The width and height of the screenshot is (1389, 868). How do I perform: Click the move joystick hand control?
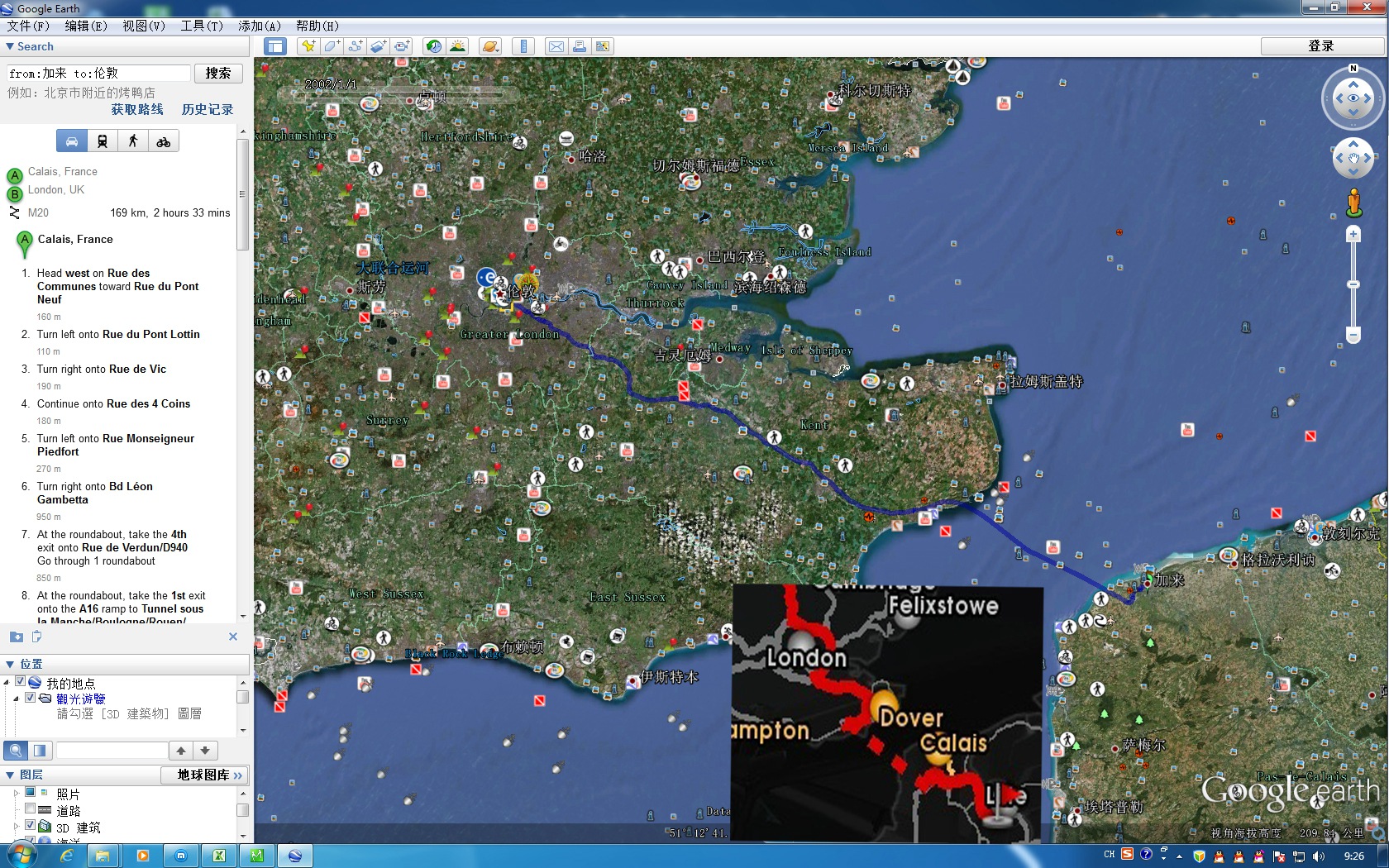1353,157
